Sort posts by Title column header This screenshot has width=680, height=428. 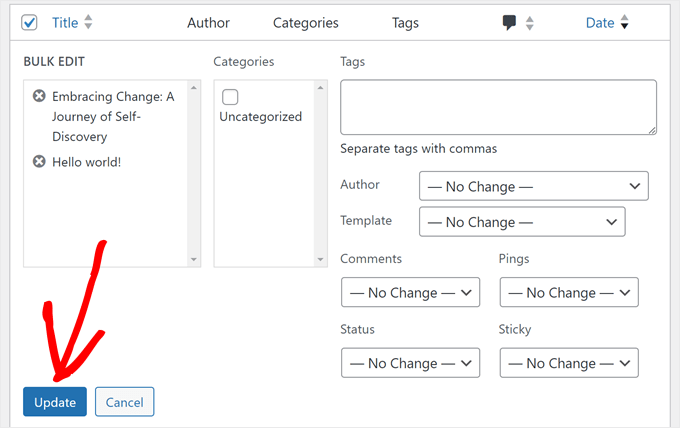64,23
